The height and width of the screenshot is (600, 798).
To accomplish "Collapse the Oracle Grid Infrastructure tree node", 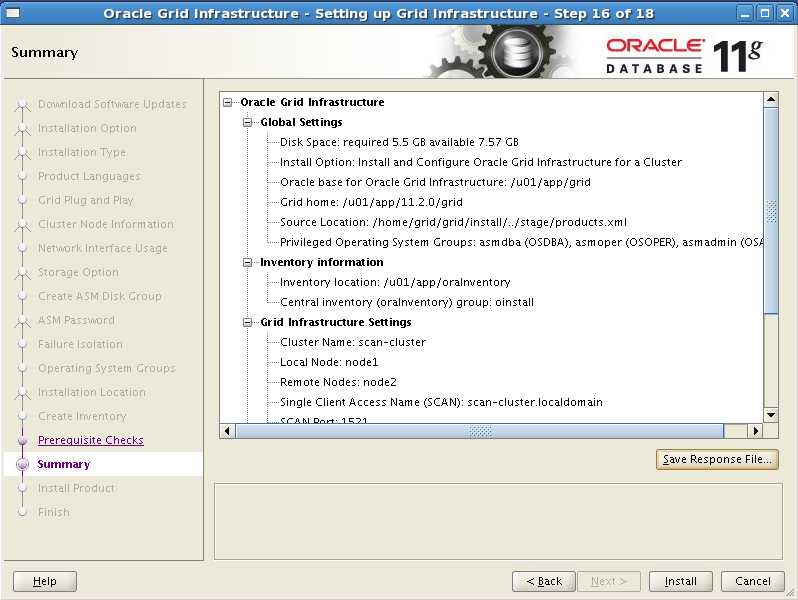I will (x=227, y=102).
